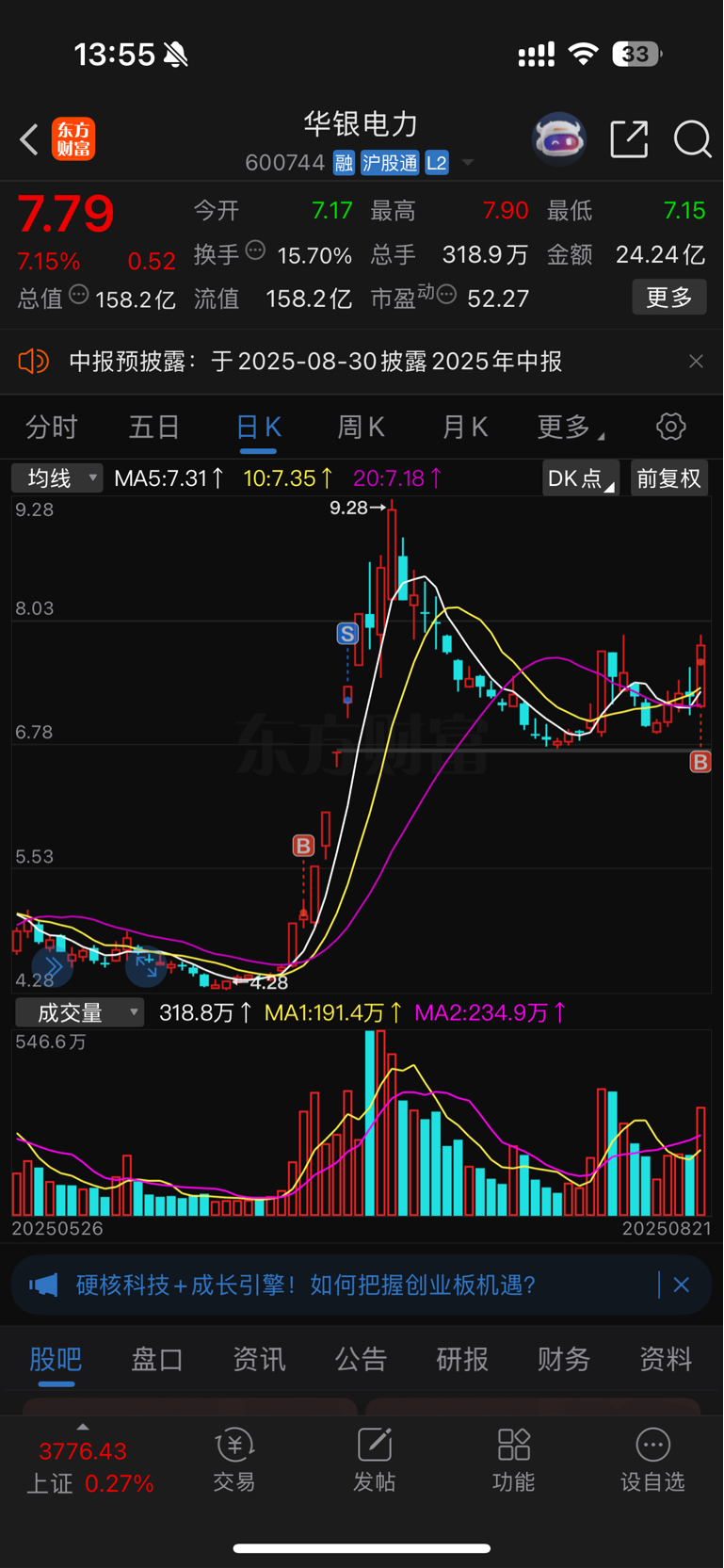Tap the Wi-Fi status icon
Image resolution: width=724 pixels, height=1568 pixels.
click(584, 55)
